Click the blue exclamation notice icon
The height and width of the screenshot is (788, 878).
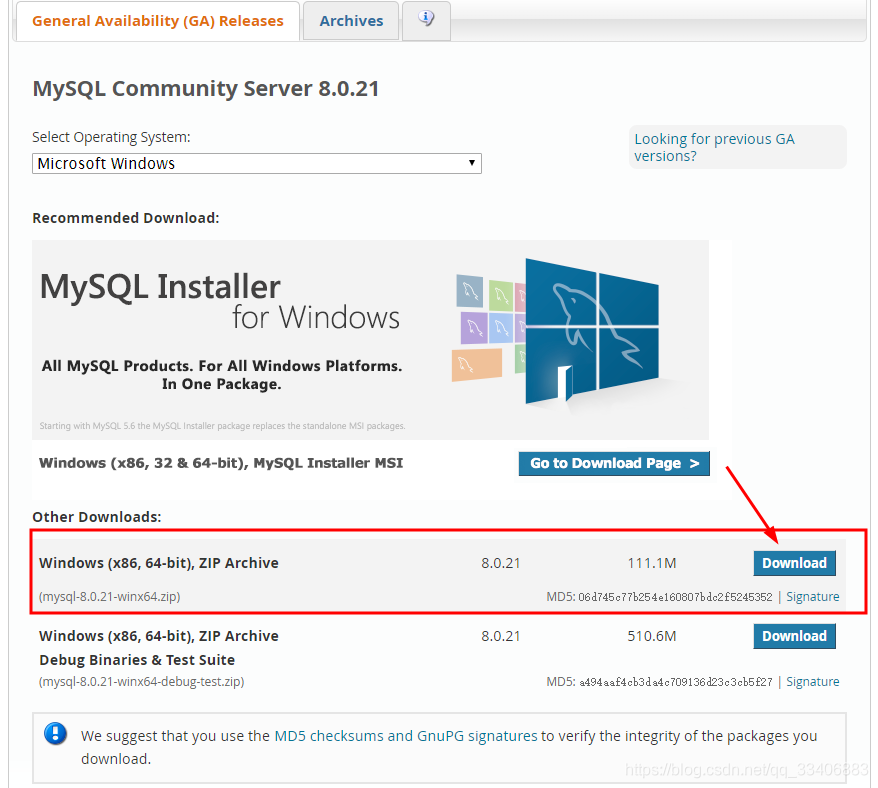tap(55, 733)
